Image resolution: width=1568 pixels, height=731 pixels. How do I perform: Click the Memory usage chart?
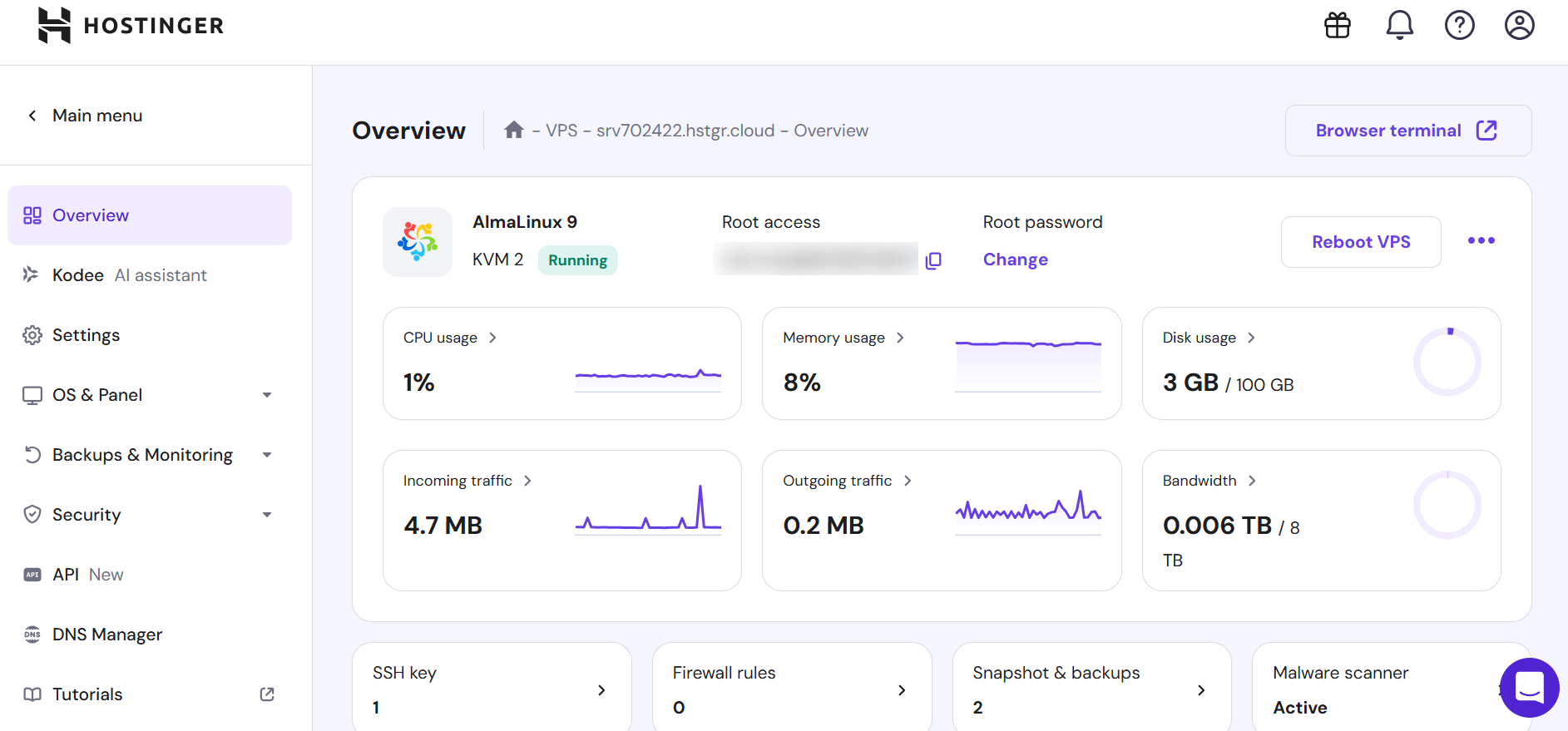coord(1028,366)
